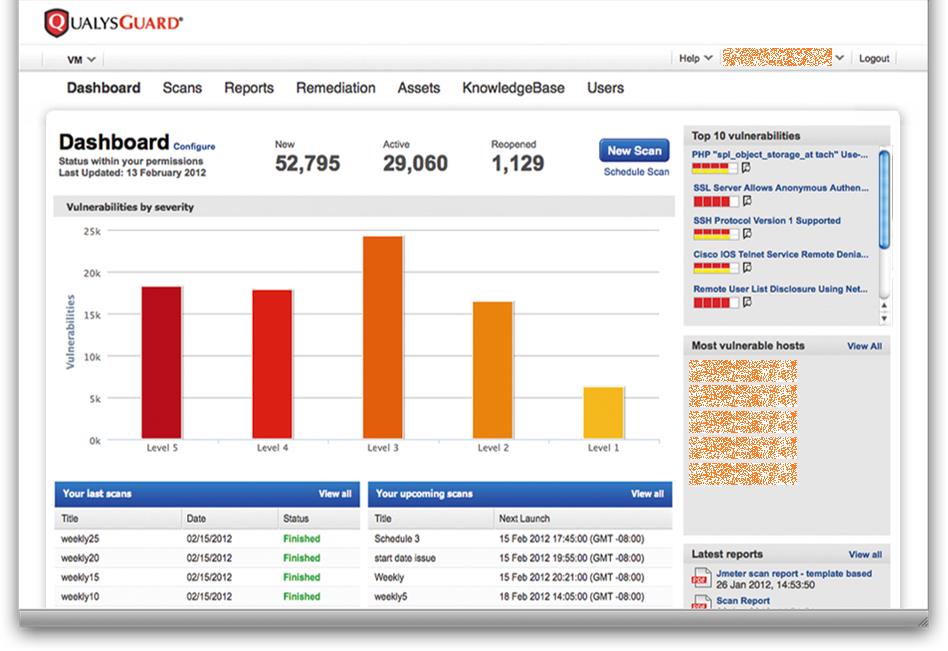The height and width of the screenshot is (651, 948).
Task: Click the Level 4 bar in the severity chart
Action: 272,364
